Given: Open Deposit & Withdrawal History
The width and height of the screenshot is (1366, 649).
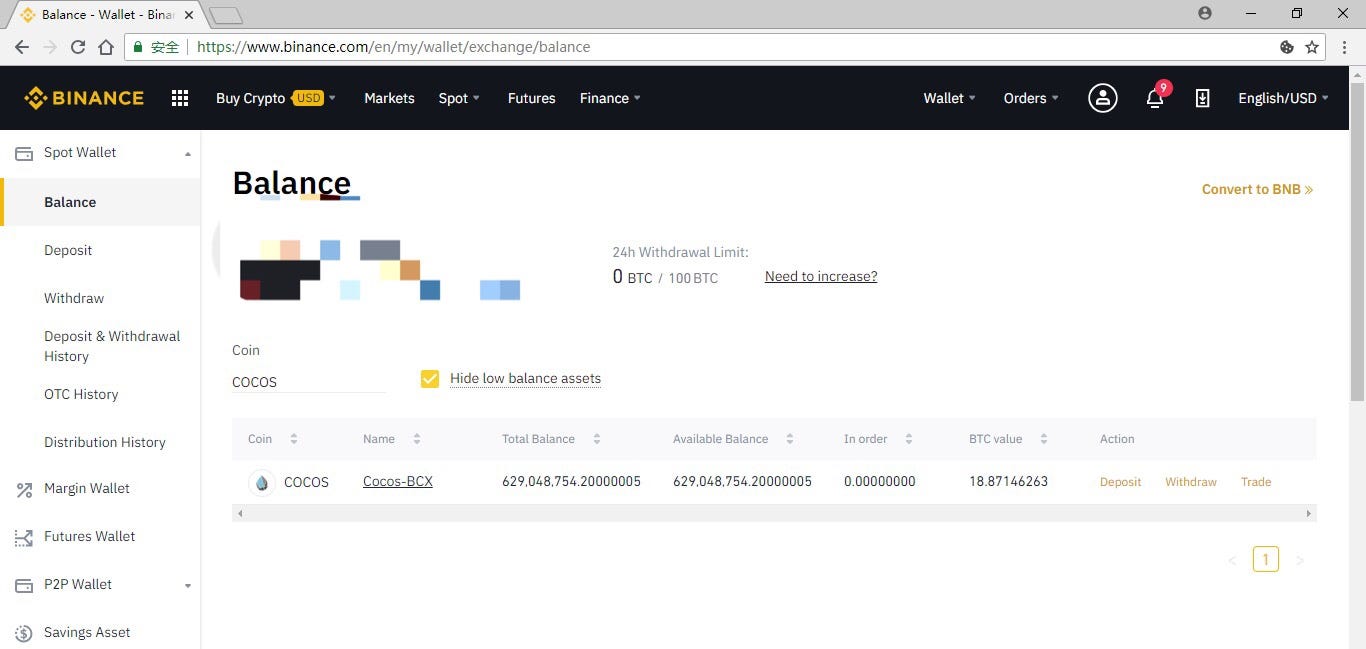Looking at the screenshot, I should click(112, 346).
